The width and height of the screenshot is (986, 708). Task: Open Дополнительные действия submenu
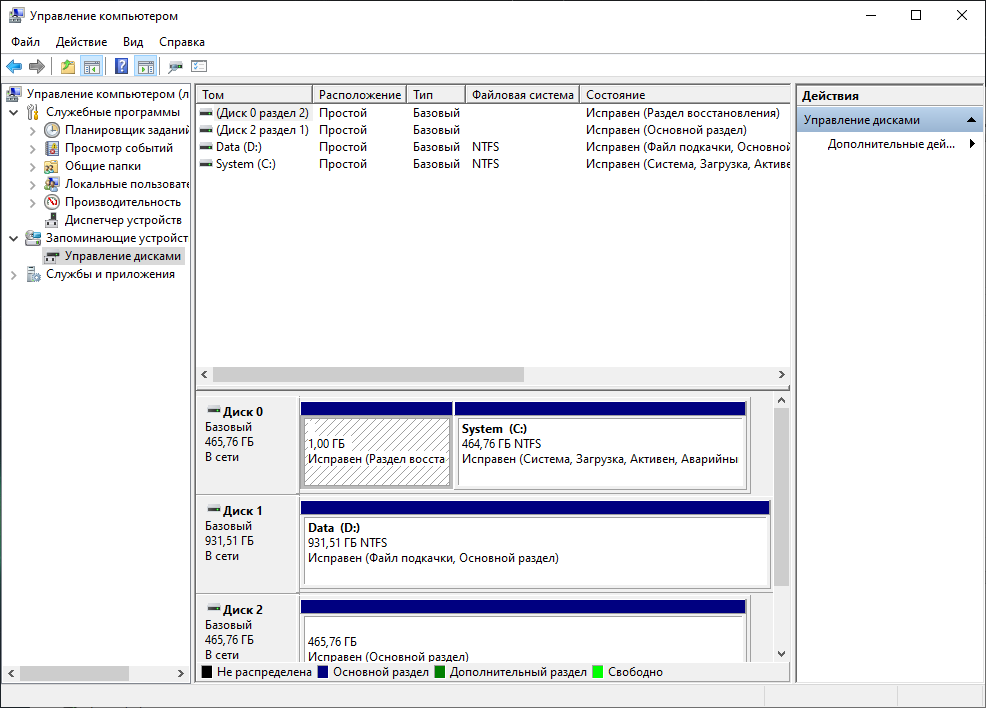tap(890, 144)
